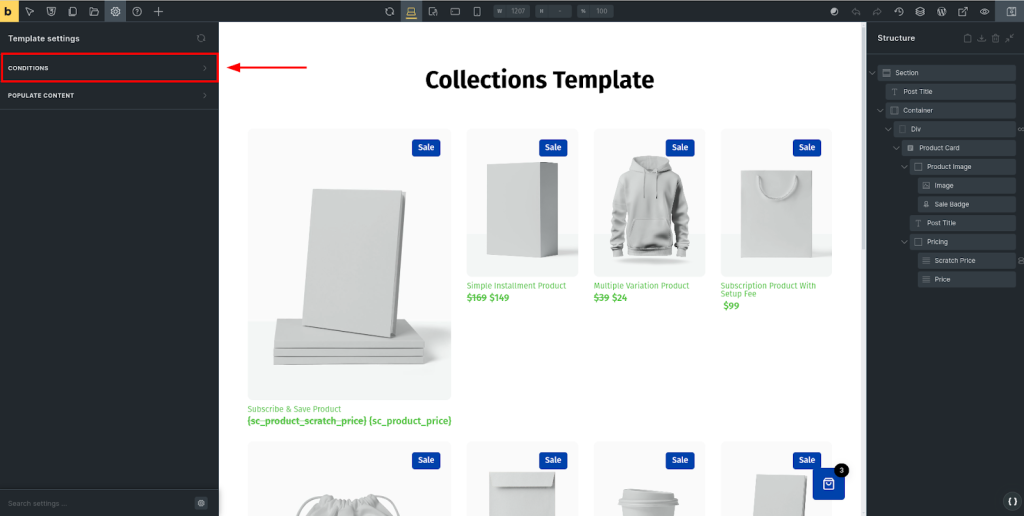Open the templates folder icon
The image size is (1024, 516).
point(94,11)
